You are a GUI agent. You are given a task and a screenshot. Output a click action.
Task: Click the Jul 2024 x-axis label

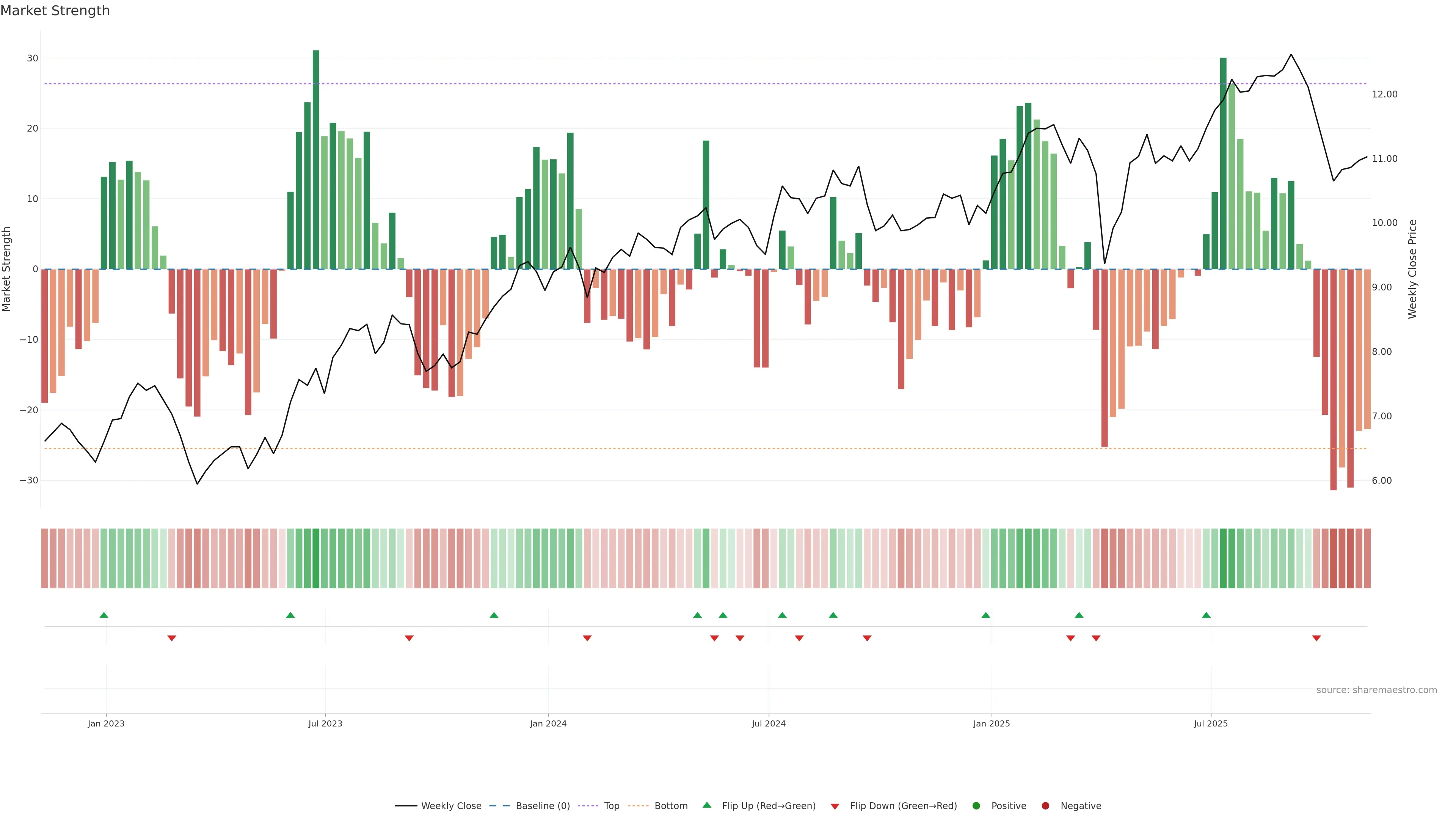(768, 723)
